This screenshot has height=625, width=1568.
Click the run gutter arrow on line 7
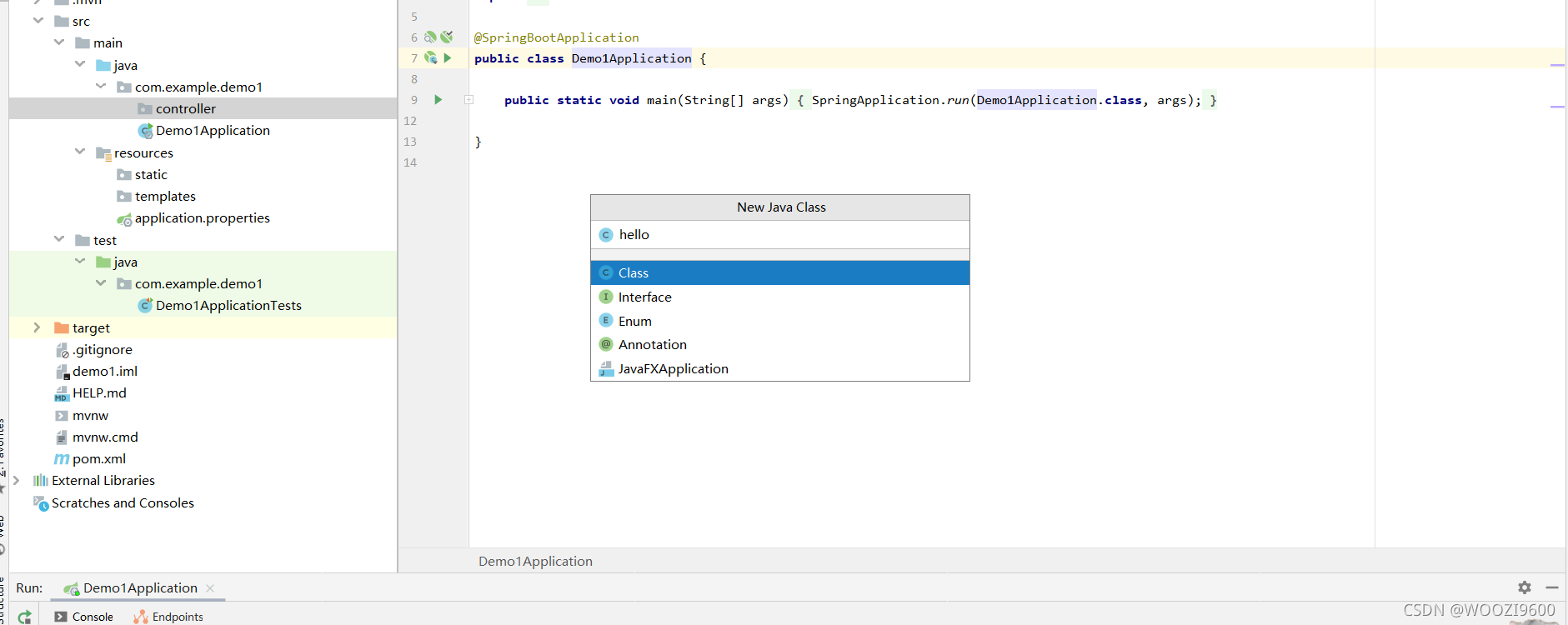coord(448,57)
